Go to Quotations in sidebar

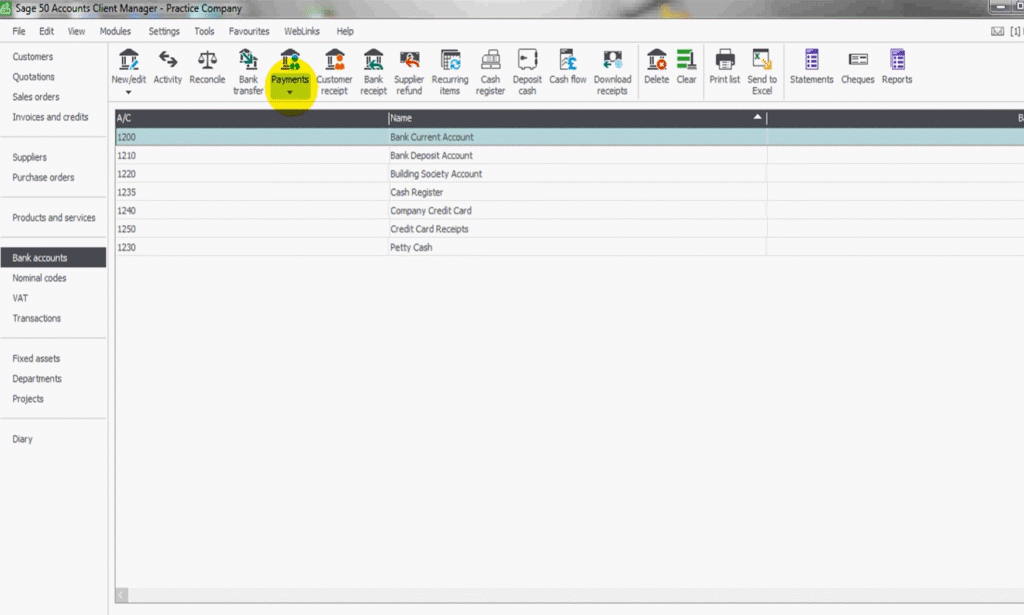point(33,77)
